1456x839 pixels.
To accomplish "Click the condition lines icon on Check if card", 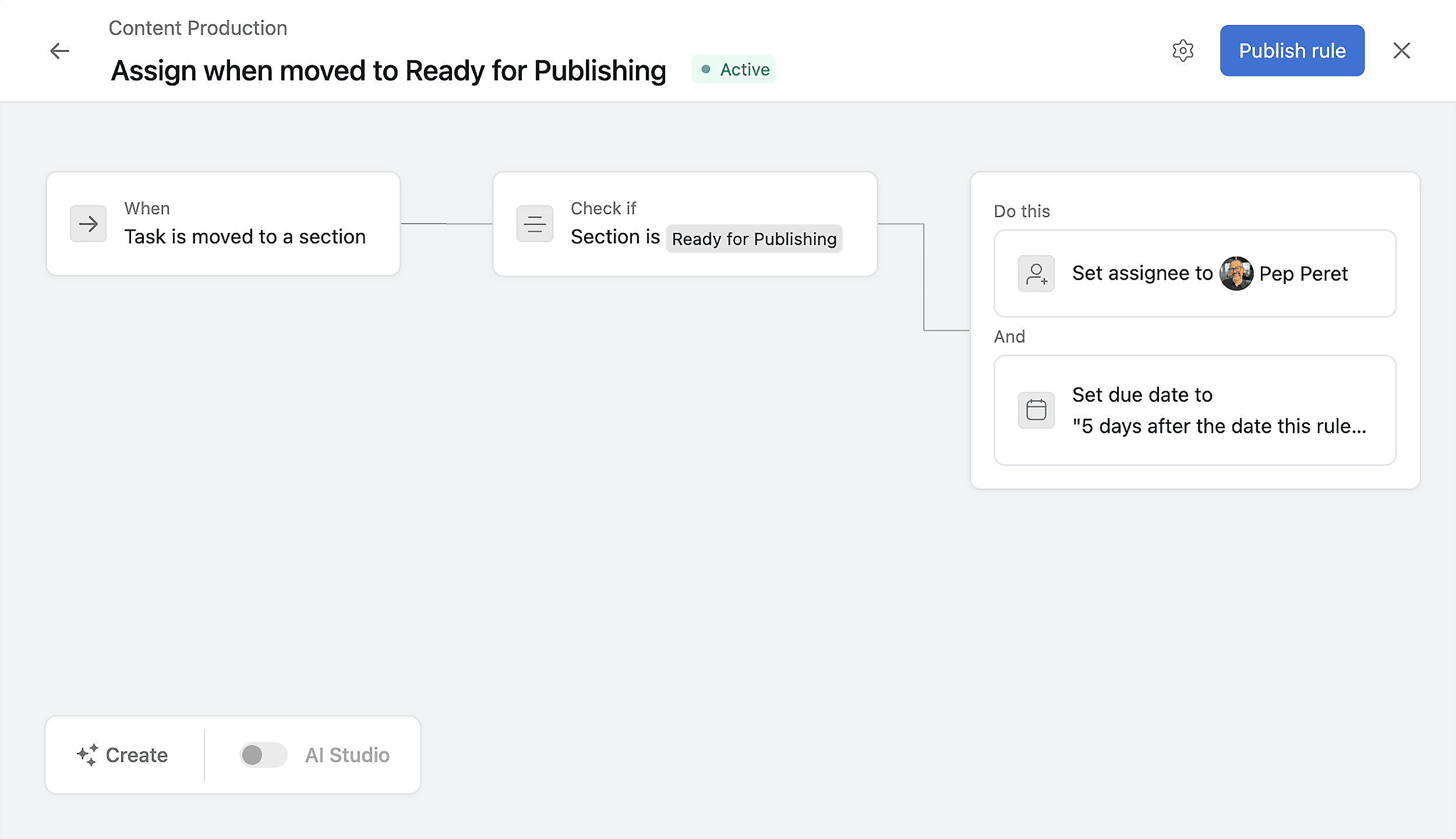I will point(535,224).
